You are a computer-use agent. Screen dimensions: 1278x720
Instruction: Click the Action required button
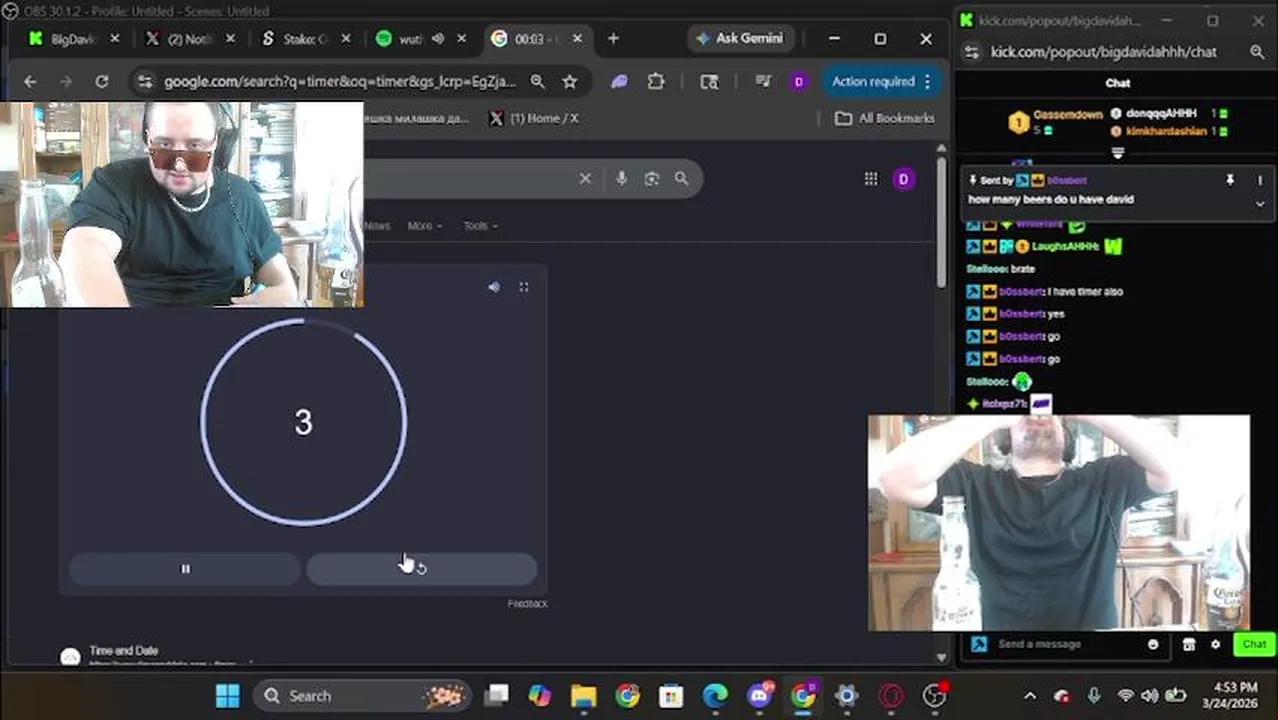pyautogui.click(x=874, y=82)
